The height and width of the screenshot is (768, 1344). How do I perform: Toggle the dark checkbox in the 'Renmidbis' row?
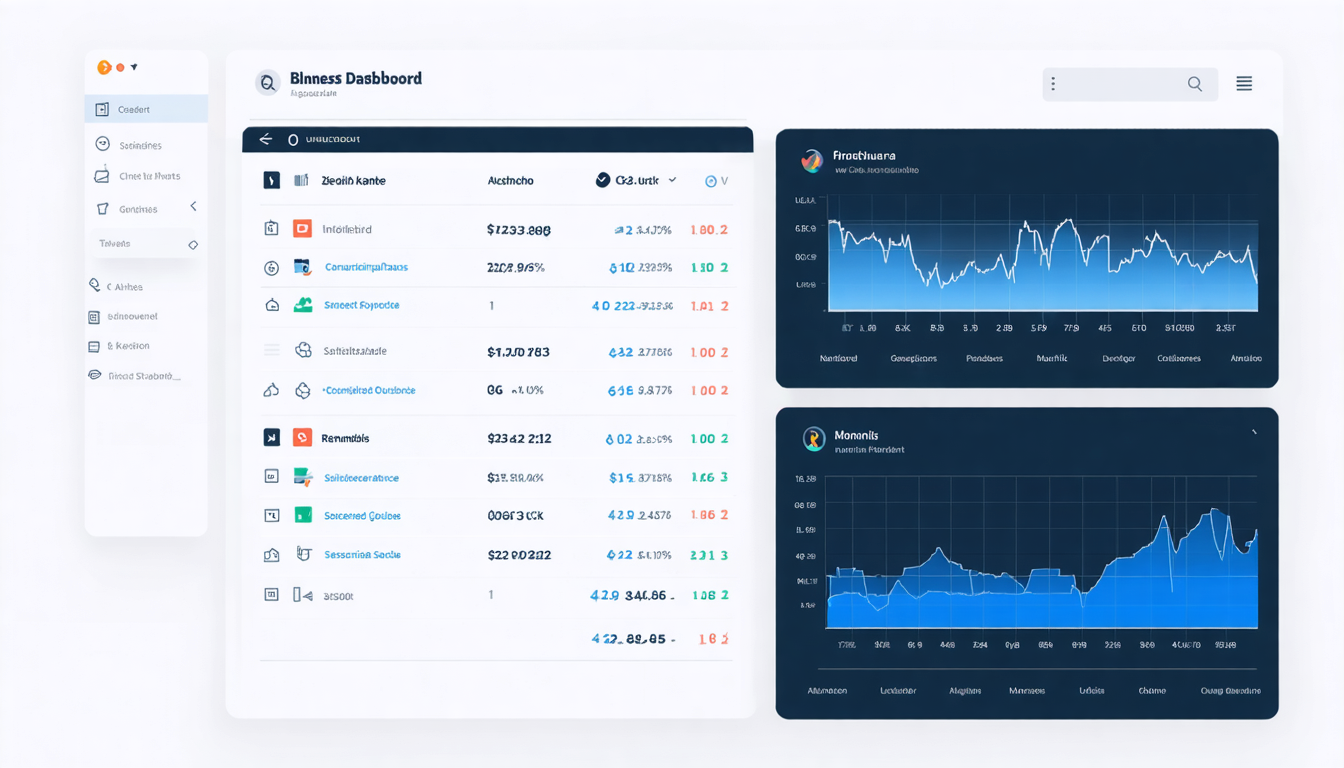(x=271, y=437)
